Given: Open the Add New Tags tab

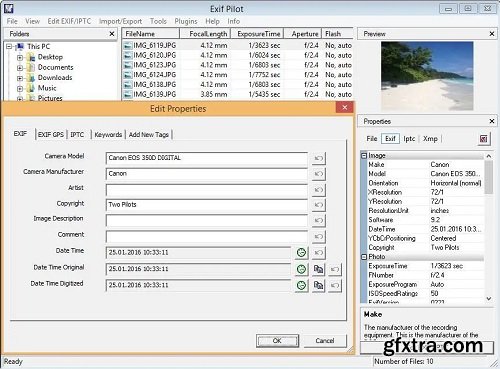Looking at the screenshot, I should 149,135.
